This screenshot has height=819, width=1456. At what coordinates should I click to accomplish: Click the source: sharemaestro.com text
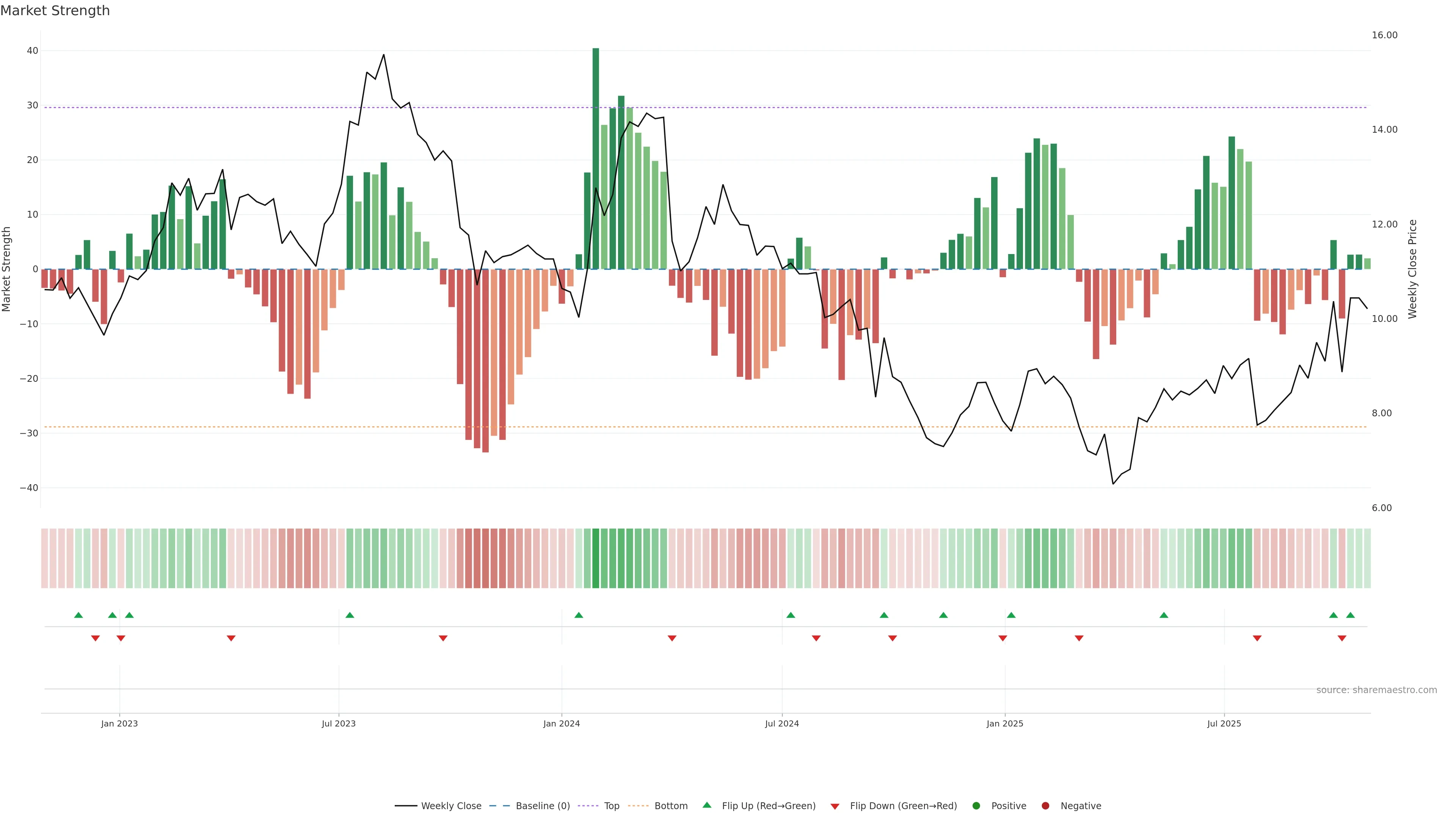click(x=1376, y=690)
